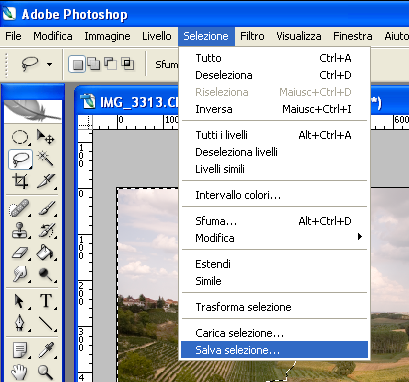409x382 pixels.
Task: Enable New Selection mode in options bar
Action: point(77,64)
